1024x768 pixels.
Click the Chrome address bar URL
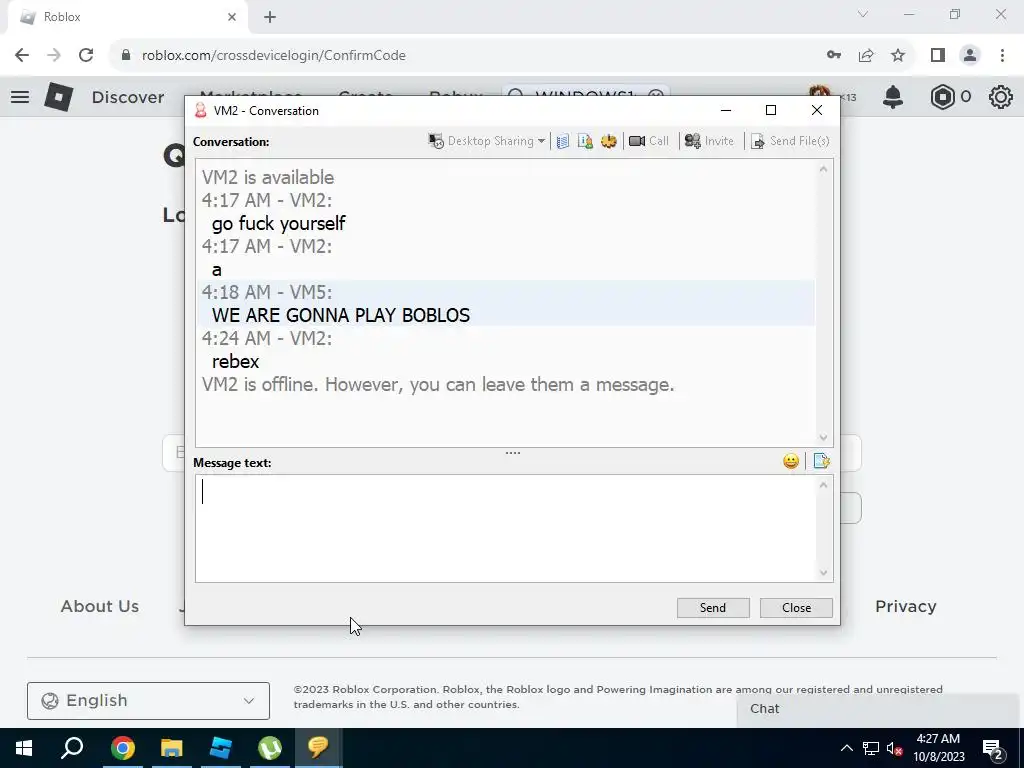coord(274,56)
